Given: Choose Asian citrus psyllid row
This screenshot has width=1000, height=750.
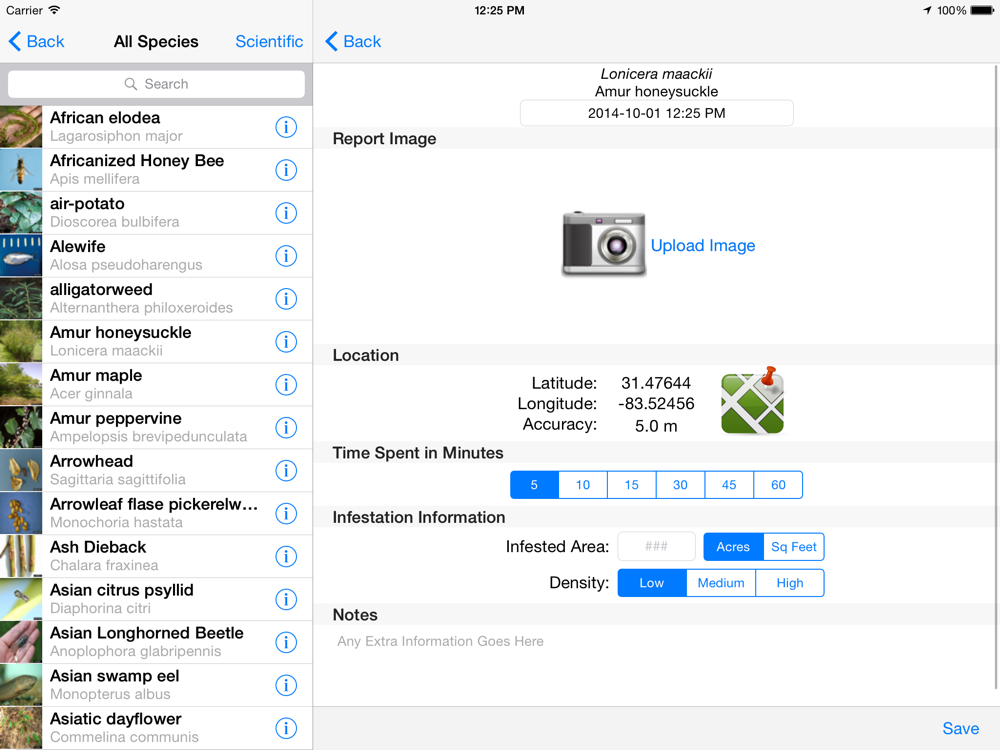Looking at the screenshot, I should [x=156, y=599].
